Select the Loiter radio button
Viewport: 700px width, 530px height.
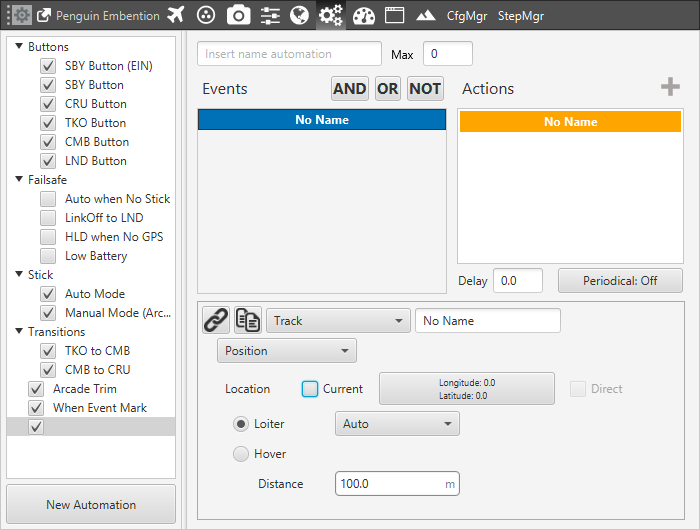(241, 424)
